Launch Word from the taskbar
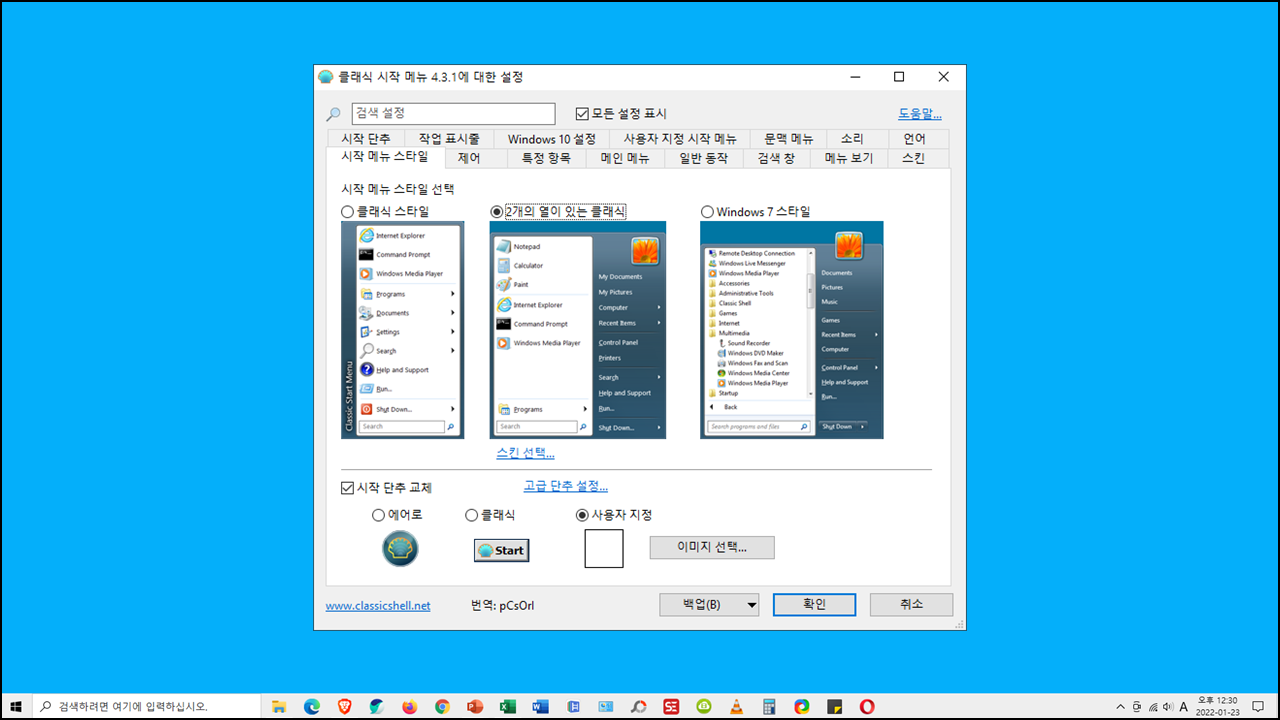 coord(540,706)
